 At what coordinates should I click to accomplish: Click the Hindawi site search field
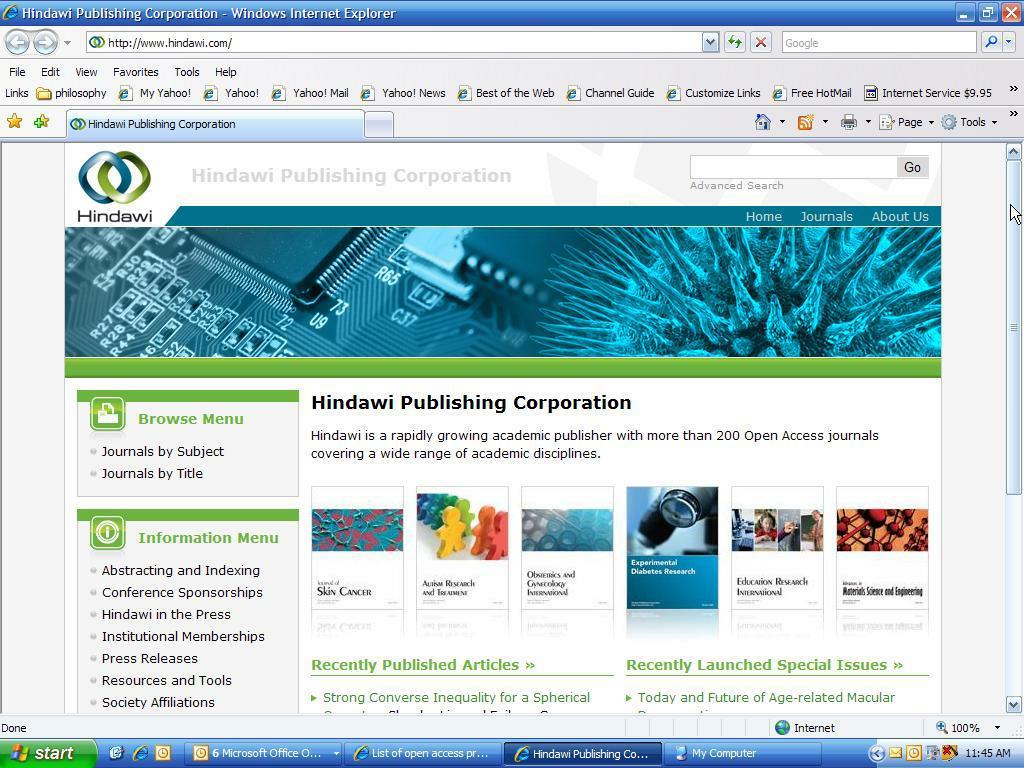(x=793, y=167)
